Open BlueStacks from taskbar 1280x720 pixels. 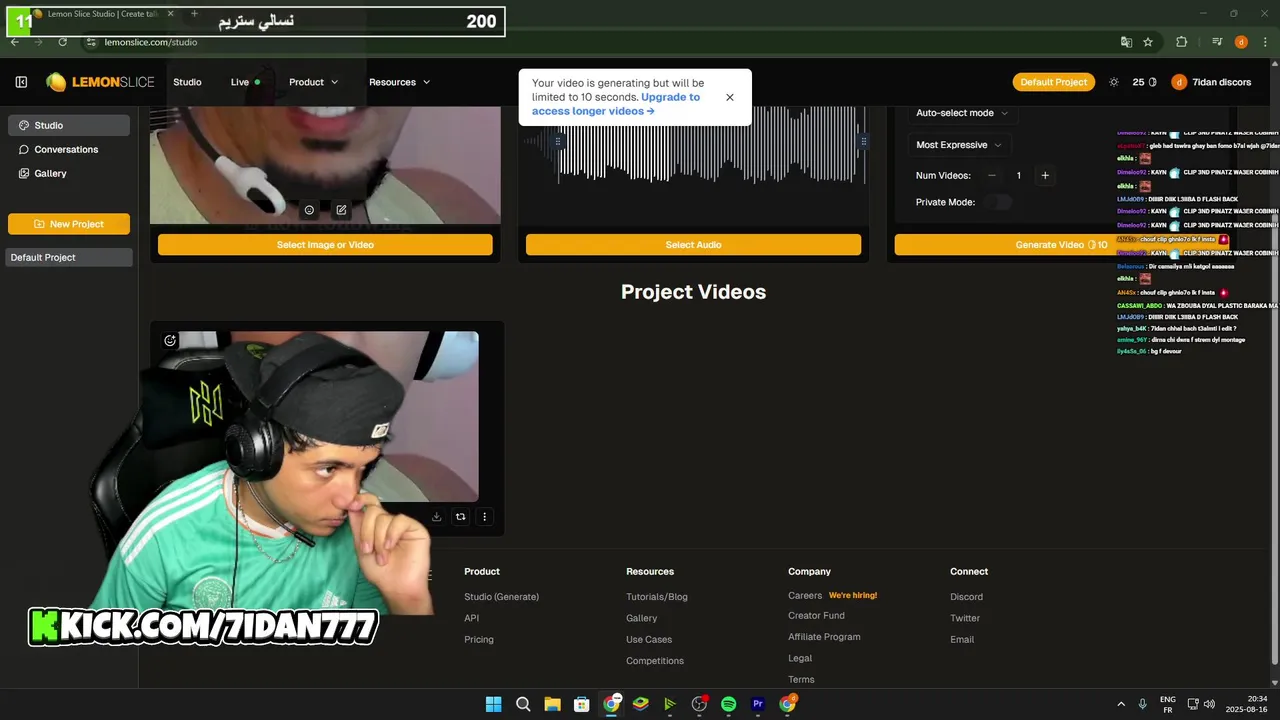tap(640, 704)
